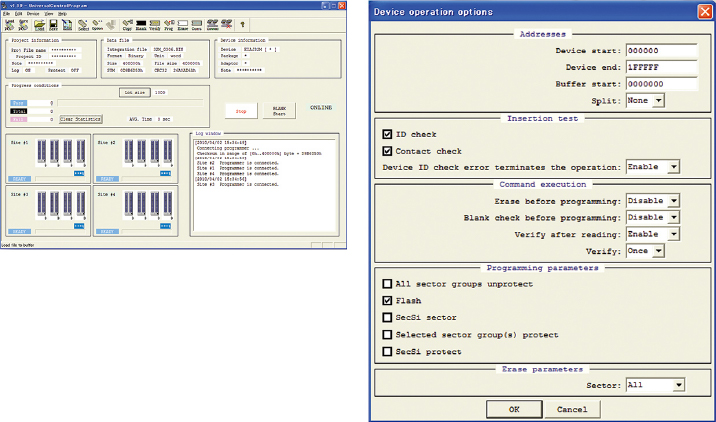
Task: Click the Copy toolbar icon
Action: pyautogui.click(x=127, y=25)
